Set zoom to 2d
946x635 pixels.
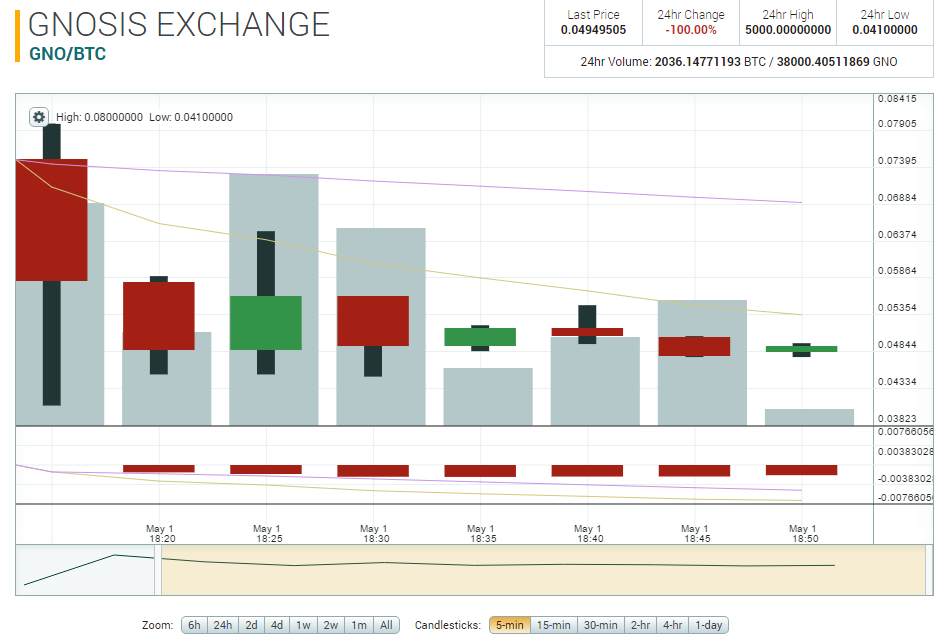pos(251,625)
